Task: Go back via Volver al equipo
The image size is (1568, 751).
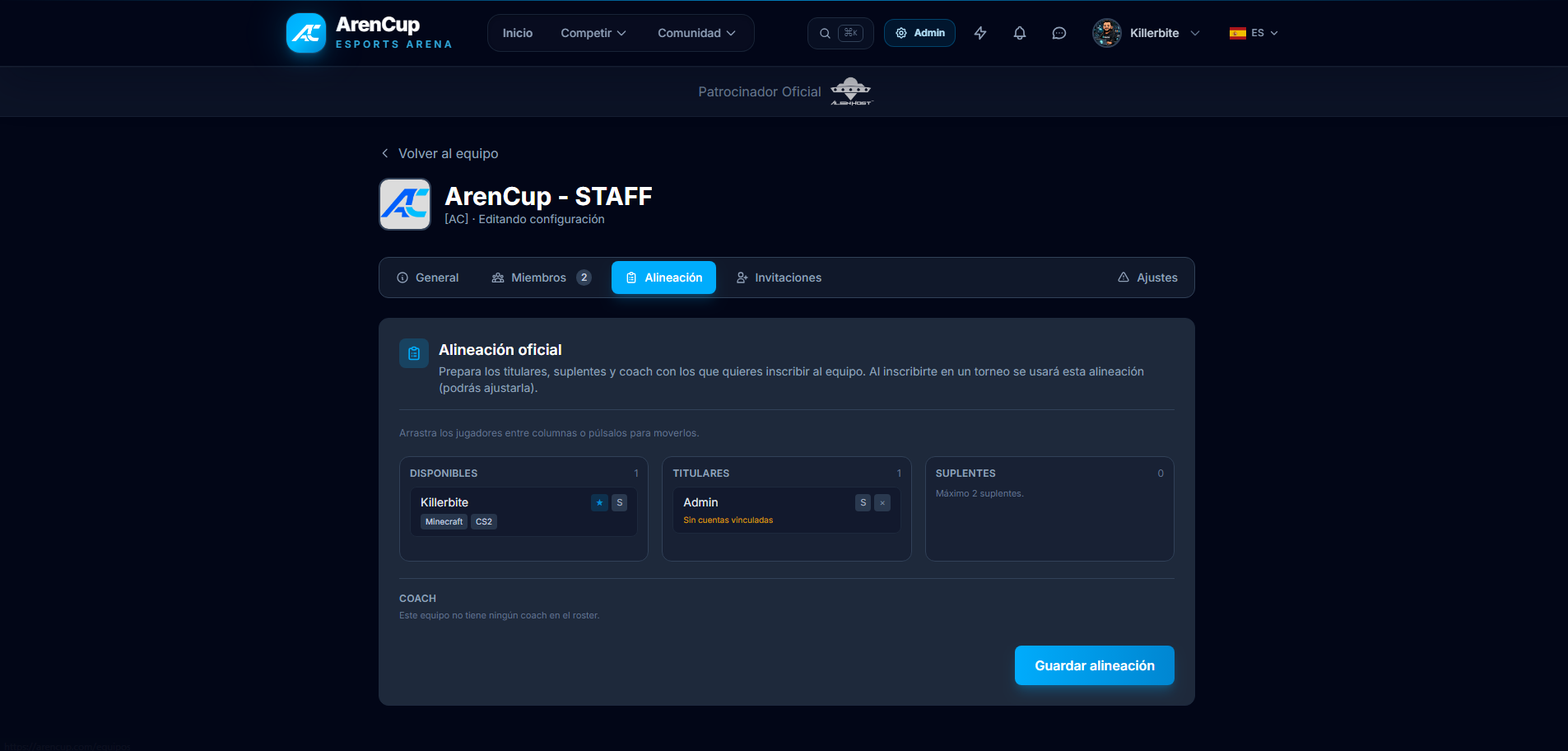Action: tap(440, 153)
